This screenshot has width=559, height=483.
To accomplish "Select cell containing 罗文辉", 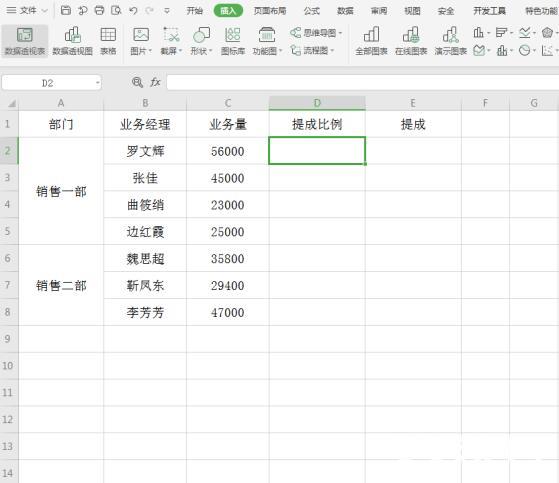I will [145, 151].
